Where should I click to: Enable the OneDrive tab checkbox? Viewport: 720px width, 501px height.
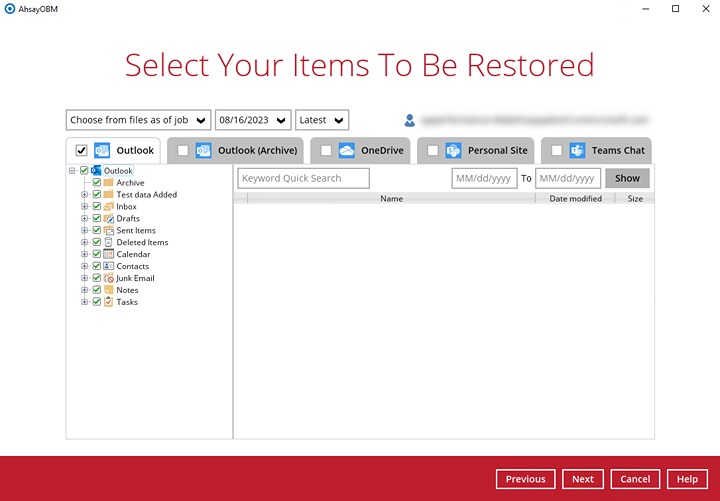point(326,151)
